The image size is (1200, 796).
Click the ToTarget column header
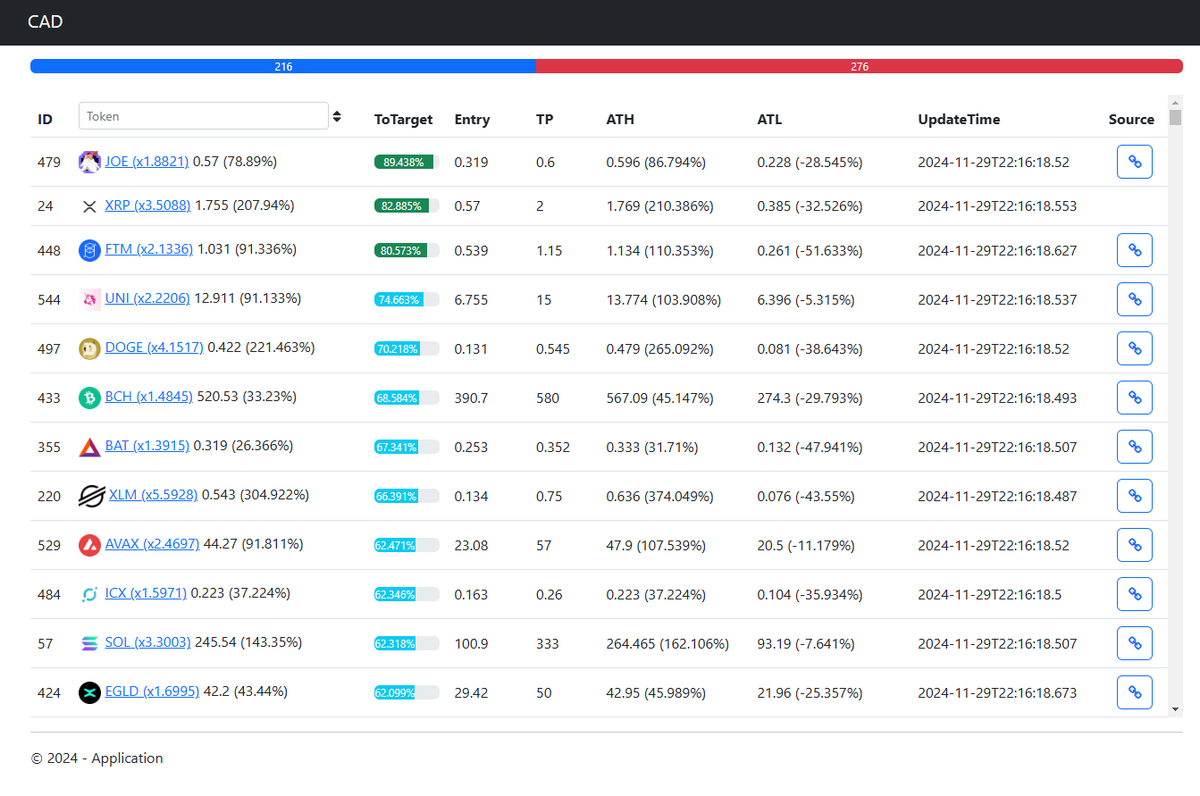pos(404,119)
